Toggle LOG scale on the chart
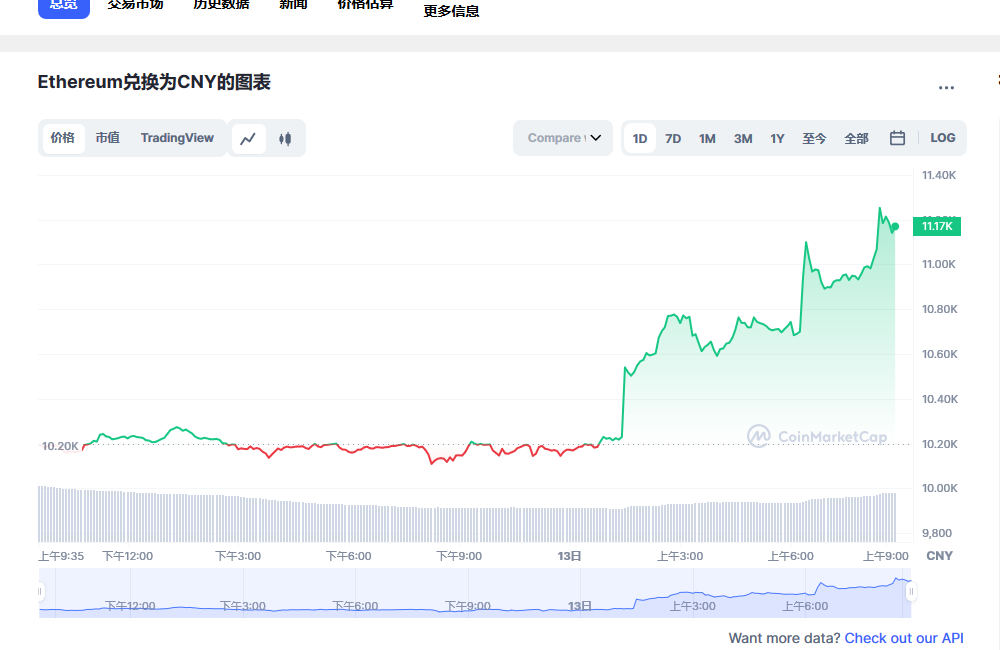This screenshot has width=1000, height=650. pyautogui.click(x=942, y=138)
